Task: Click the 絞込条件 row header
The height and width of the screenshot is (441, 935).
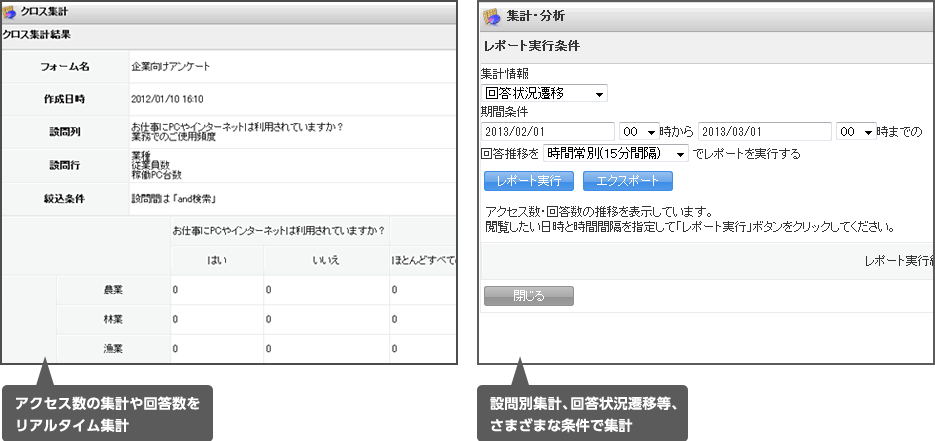Action: pyautogui.click(x=65, y=199)
